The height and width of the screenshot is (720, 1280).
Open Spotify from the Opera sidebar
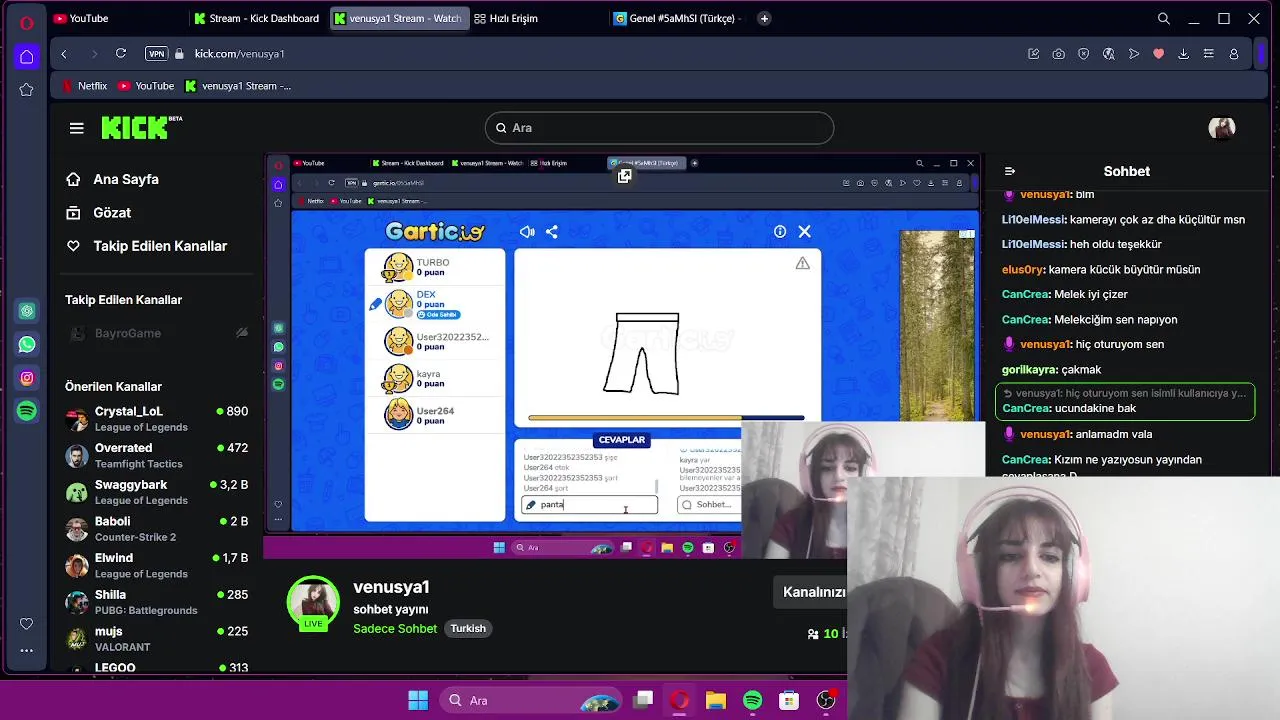27,411
